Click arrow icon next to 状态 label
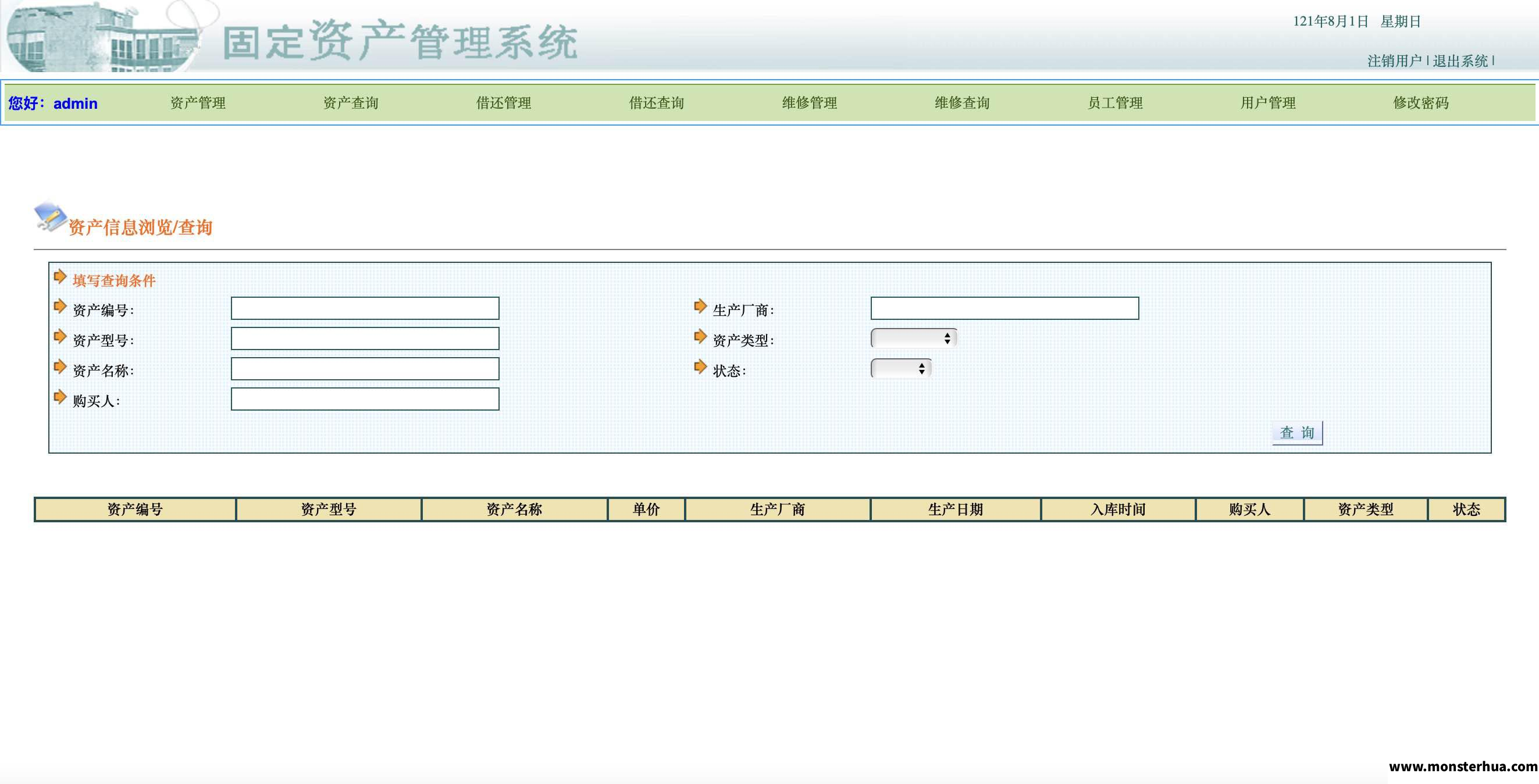This screenshot has width=1539, height=784. [x=700, y=366]
